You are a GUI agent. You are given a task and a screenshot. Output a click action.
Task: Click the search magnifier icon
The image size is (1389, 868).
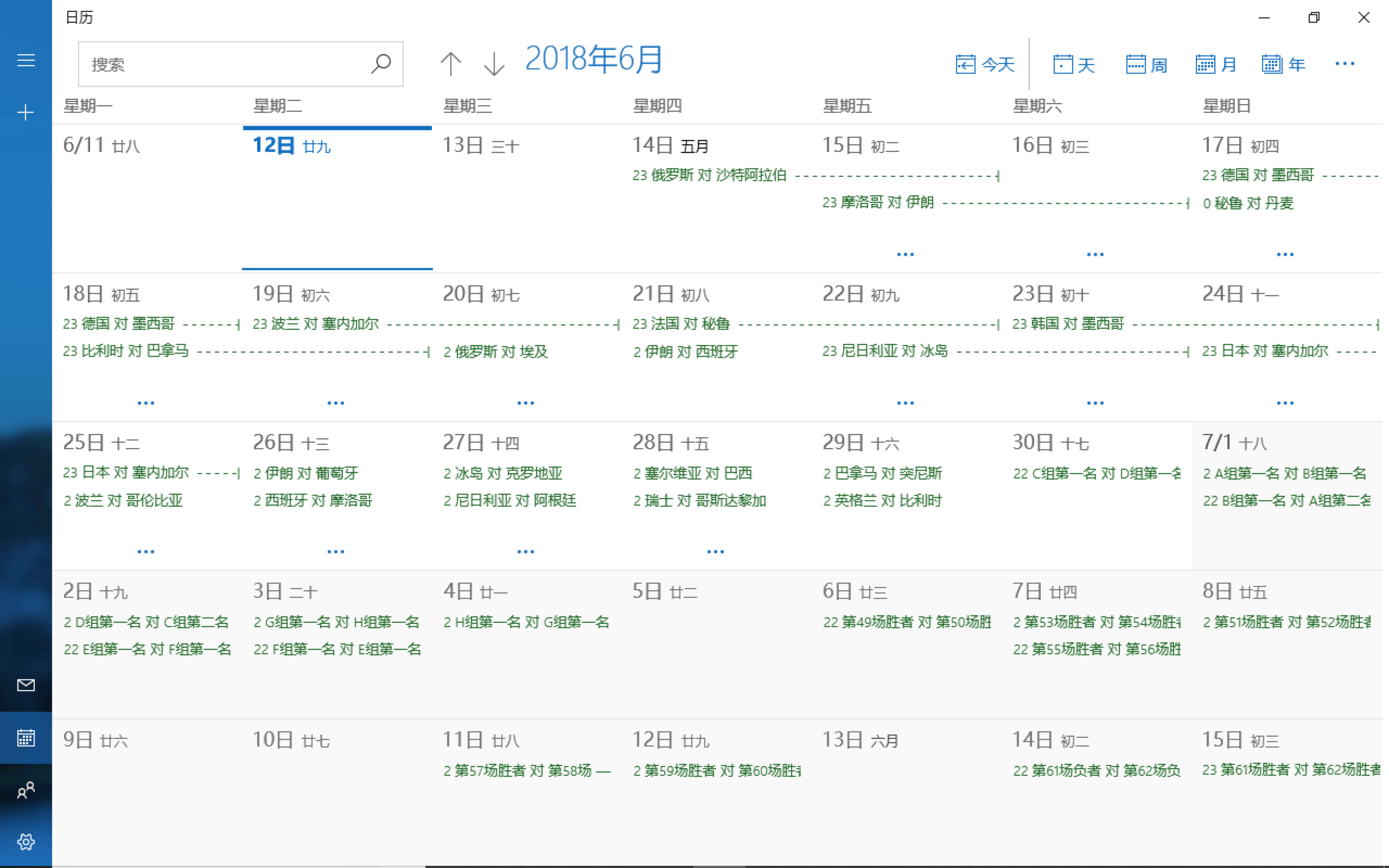(x=380, y=63)
